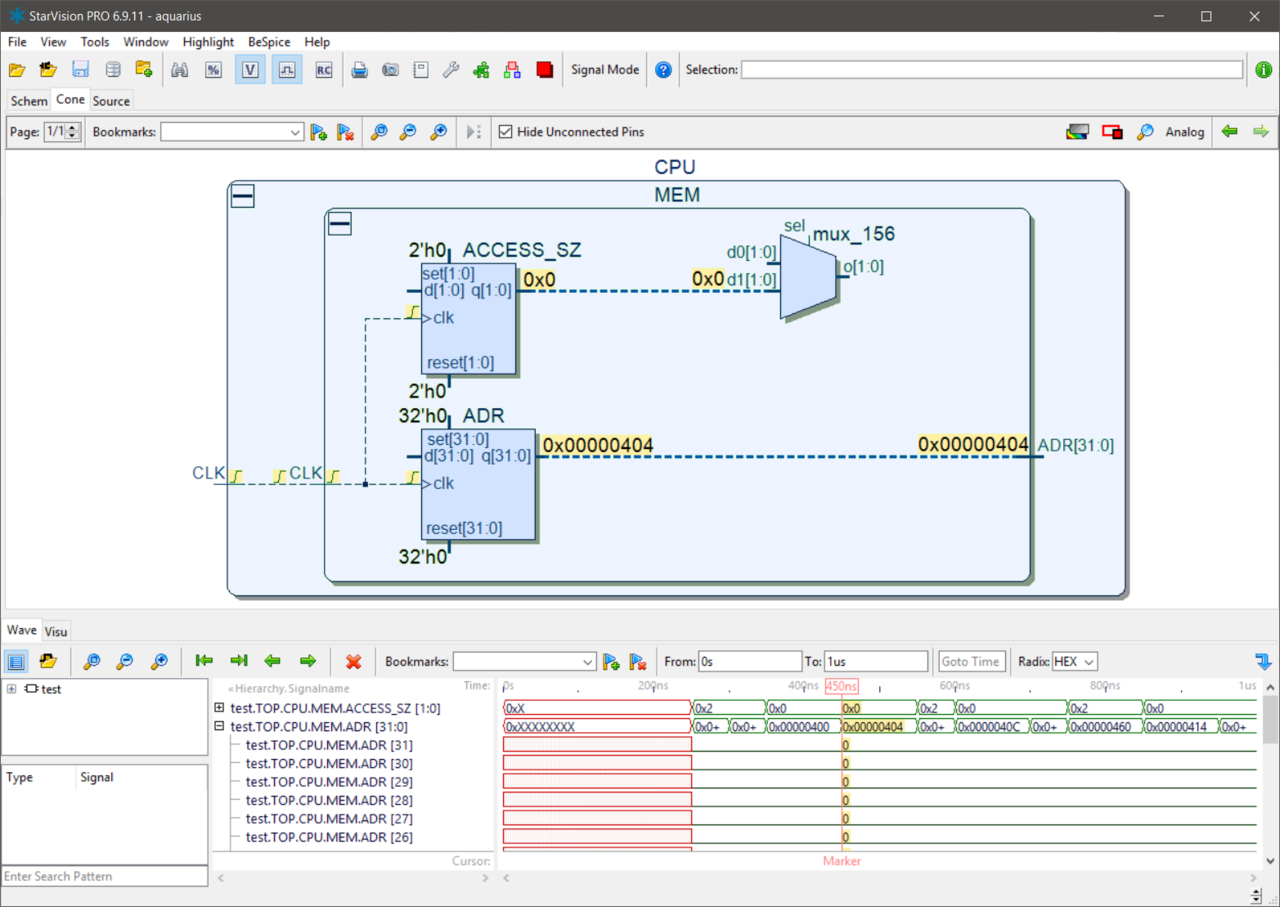Click the binoculars search icon

pos(180,70)
